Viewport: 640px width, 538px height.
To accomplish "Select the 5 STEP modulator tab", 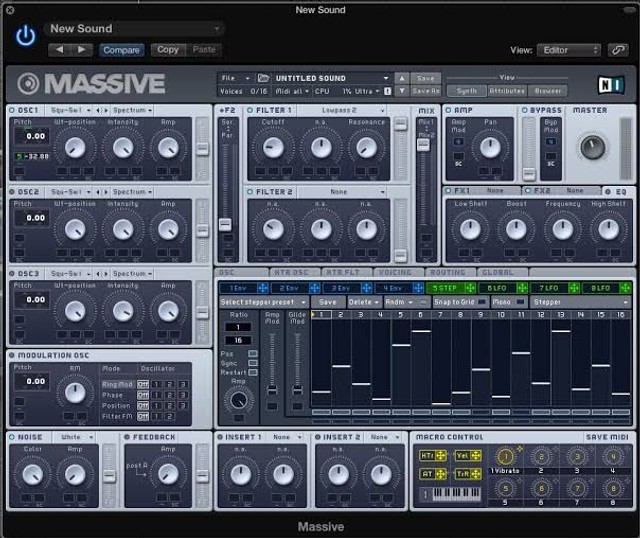I will tap(445, 288).
